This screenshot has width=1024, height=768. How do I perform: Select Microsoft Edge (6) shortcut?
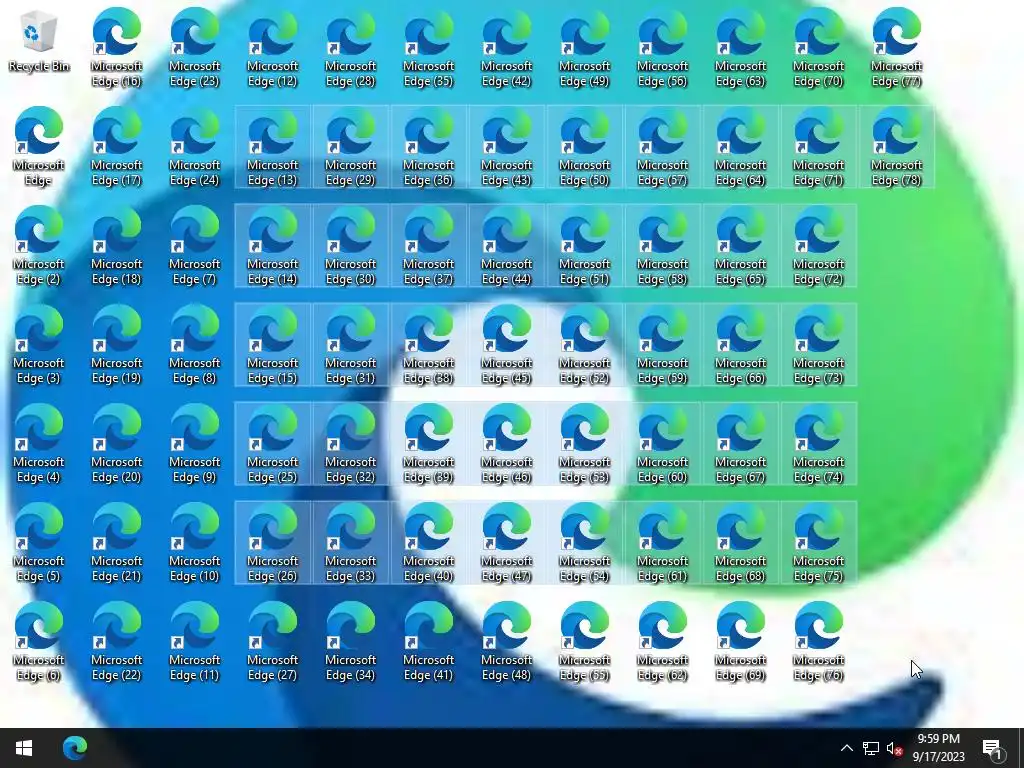point(39,643)
